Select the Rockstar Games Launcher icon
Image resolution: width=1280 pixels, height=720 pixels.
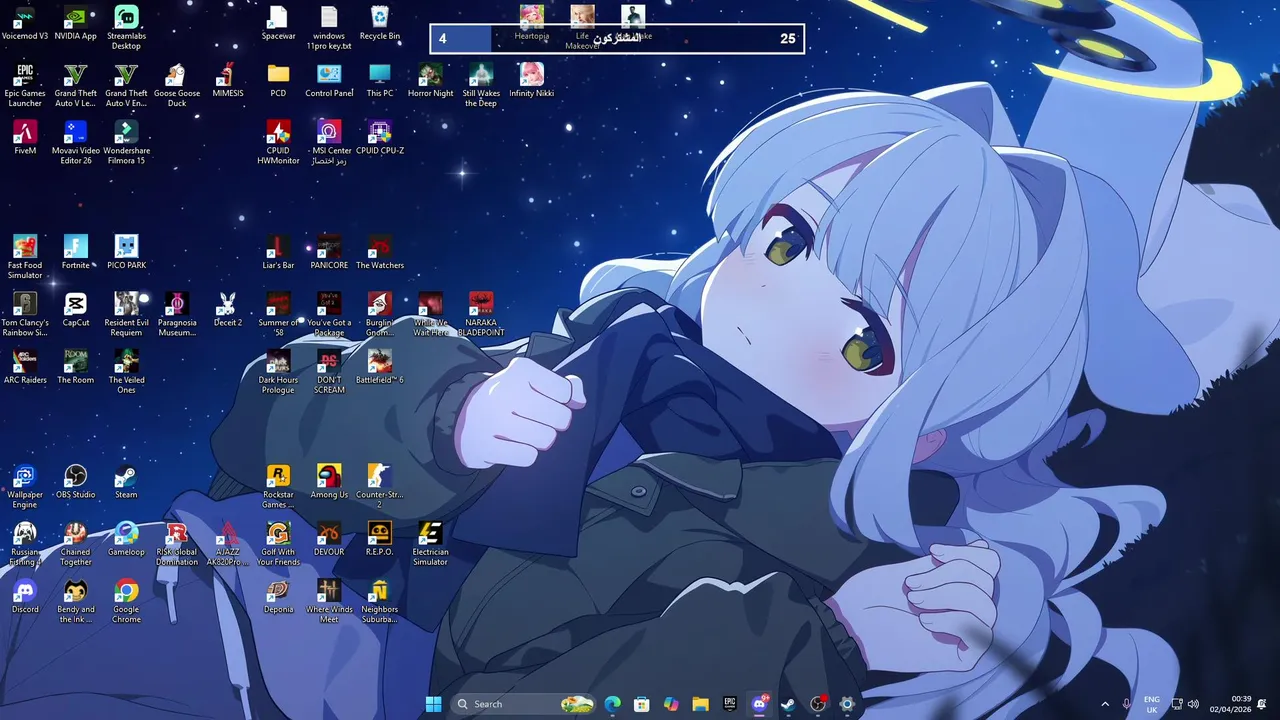point(278,487)
